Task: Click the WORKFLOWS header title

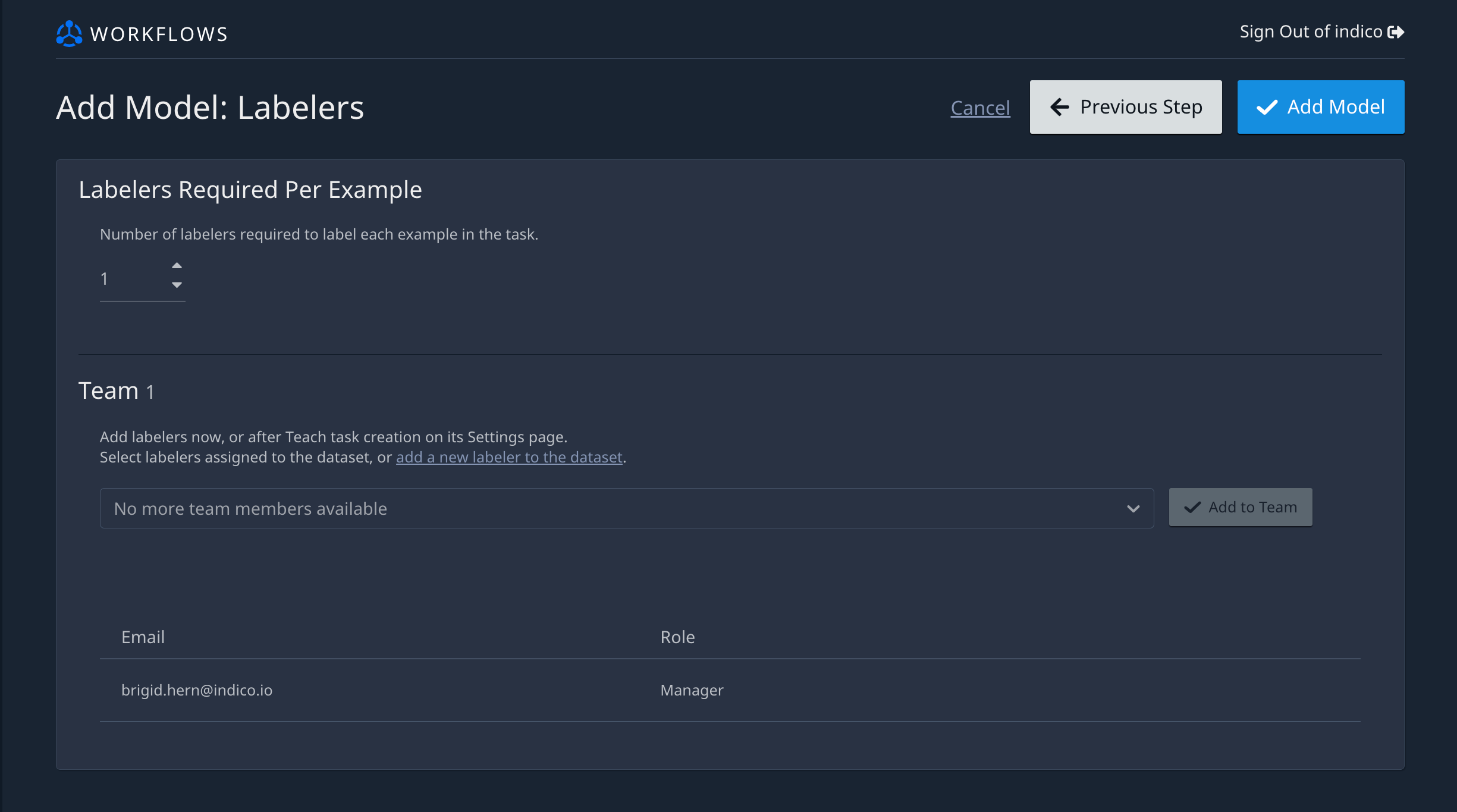Action: pyautogui.click(x=159, y=34)
